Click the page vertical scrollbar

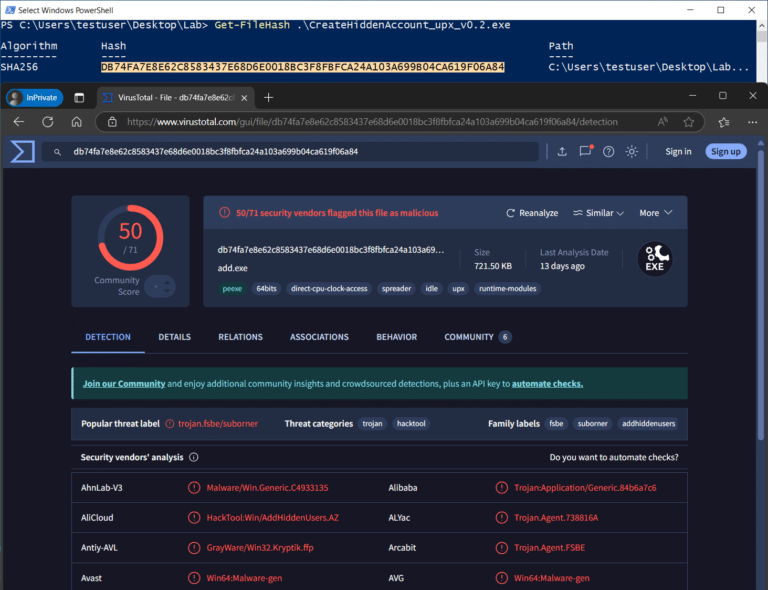761,294
